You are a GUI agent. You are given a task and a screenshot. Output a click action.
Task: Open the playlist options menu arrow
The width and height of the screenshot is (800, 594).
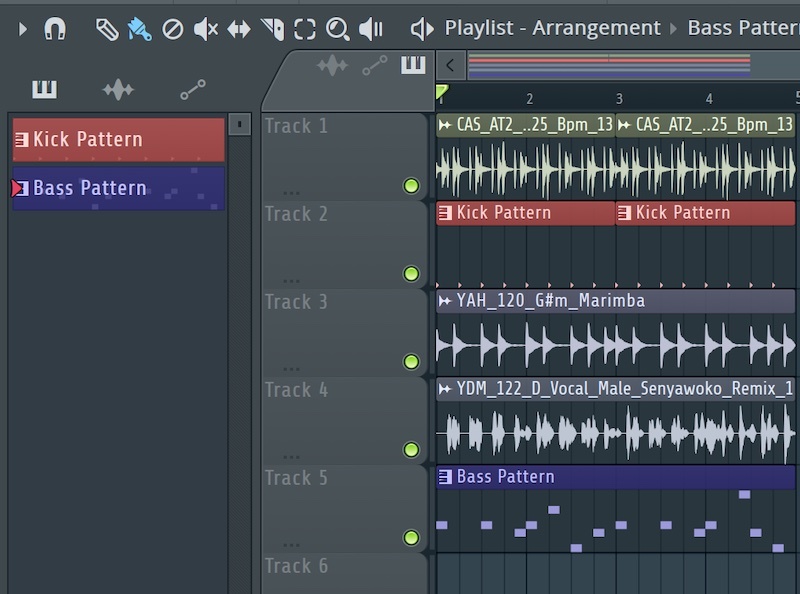23,29
